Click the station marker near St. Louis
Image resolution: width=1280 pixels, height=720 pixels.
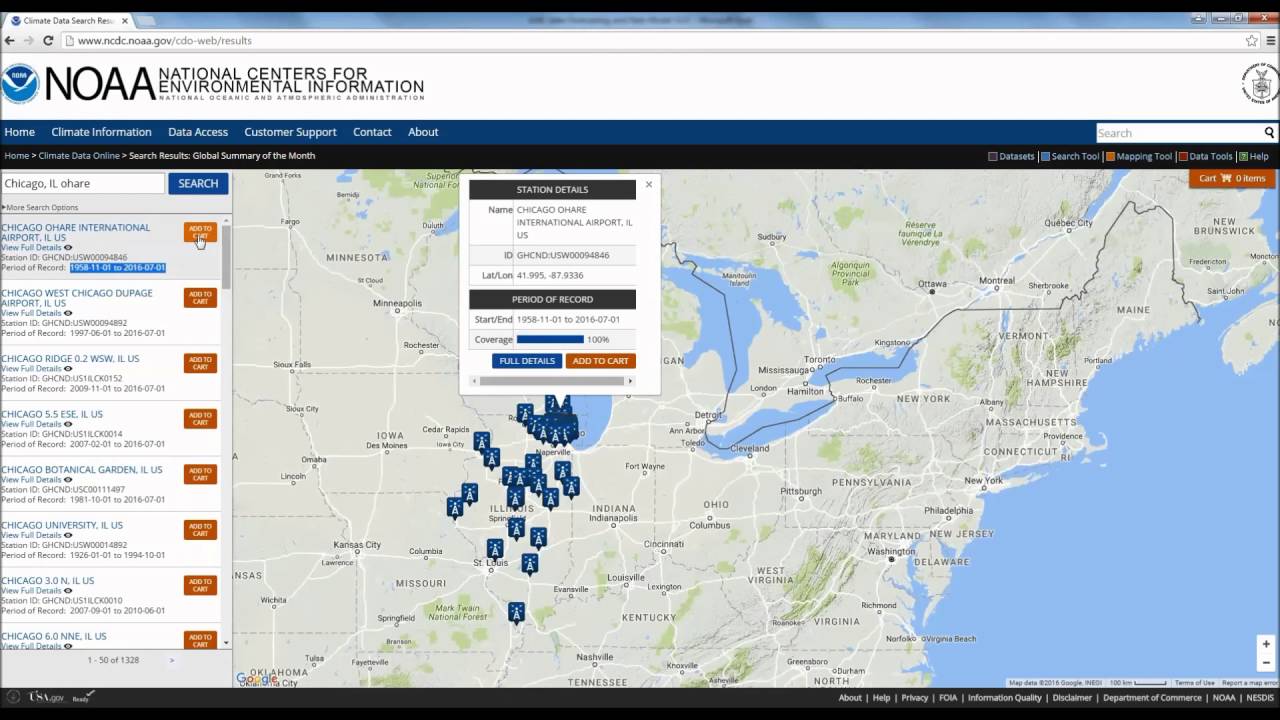tap(495, 549)
